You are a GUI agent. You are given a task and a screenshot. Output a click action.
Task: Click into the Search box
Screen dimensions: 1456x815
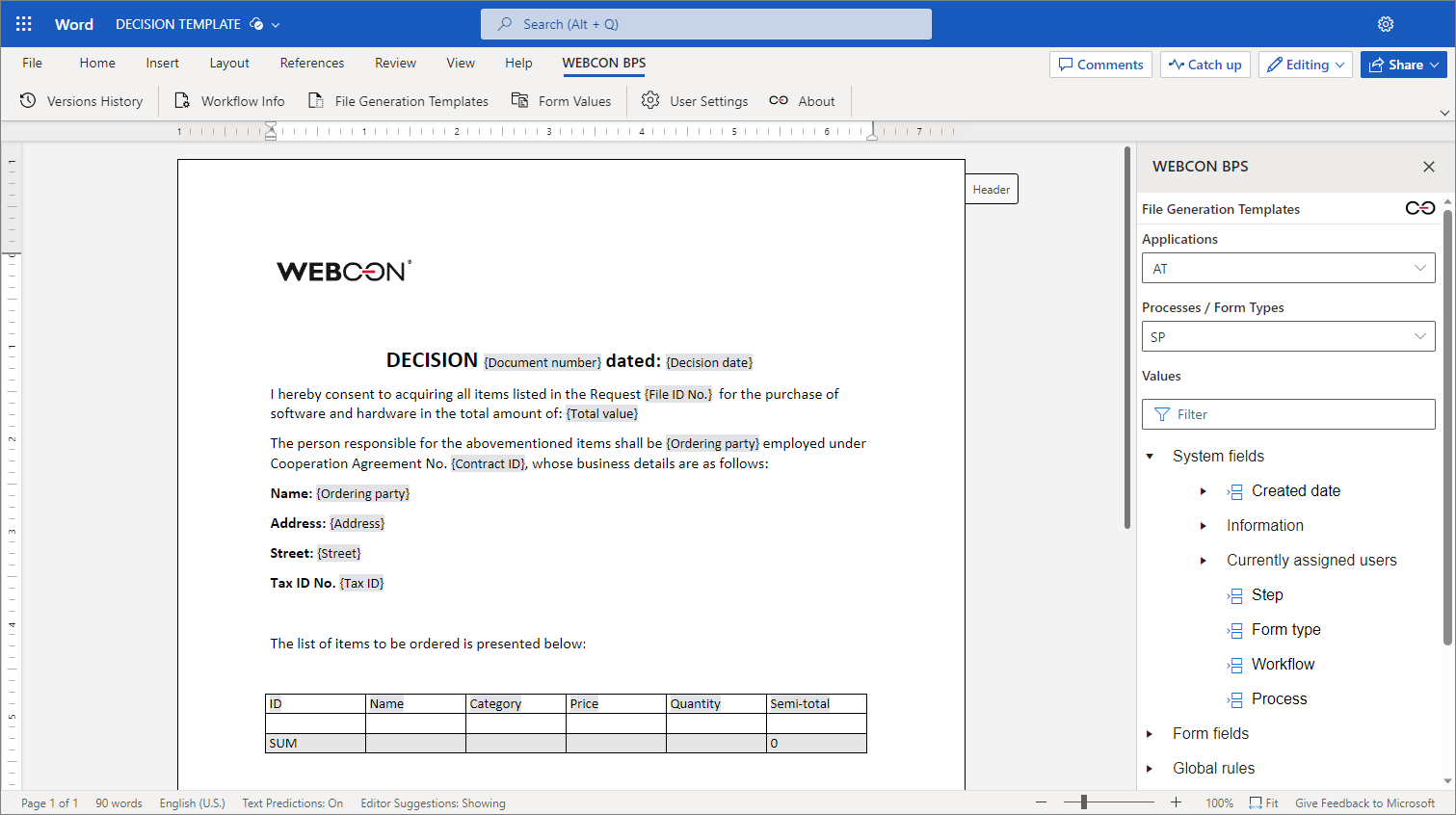pyautogui.click(x=706, y=24)
